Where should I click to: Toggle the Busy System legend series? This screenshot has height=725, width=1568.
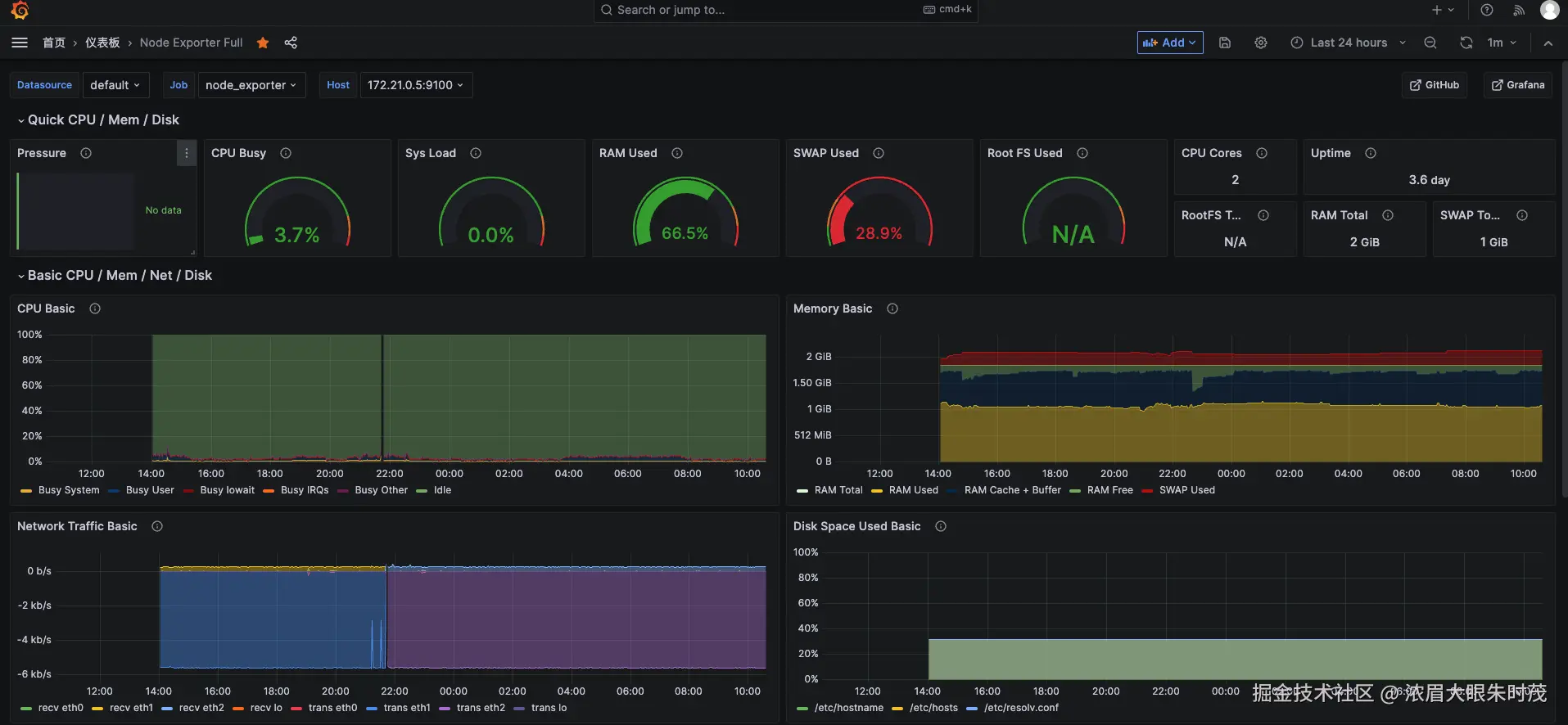(x=68, y=490)
